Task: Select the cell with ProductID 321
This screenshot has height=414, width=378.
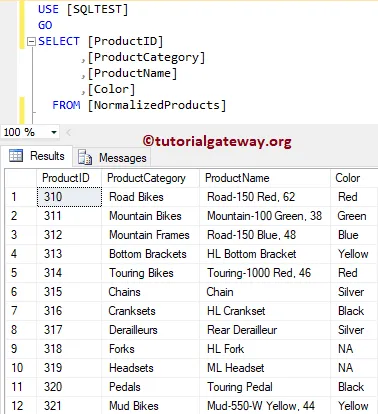Action: point(69,406)
